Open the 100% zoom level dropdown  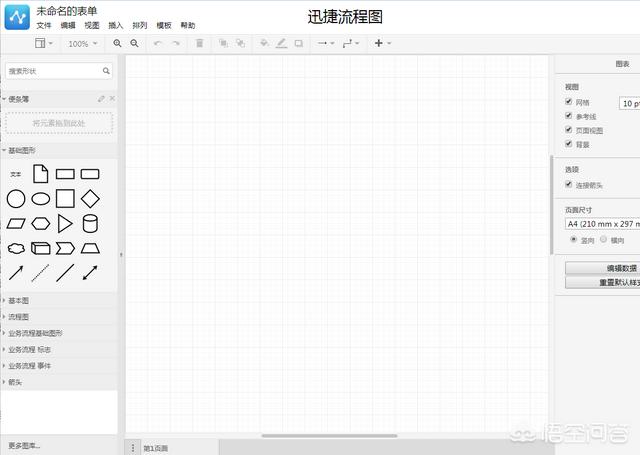83,43
